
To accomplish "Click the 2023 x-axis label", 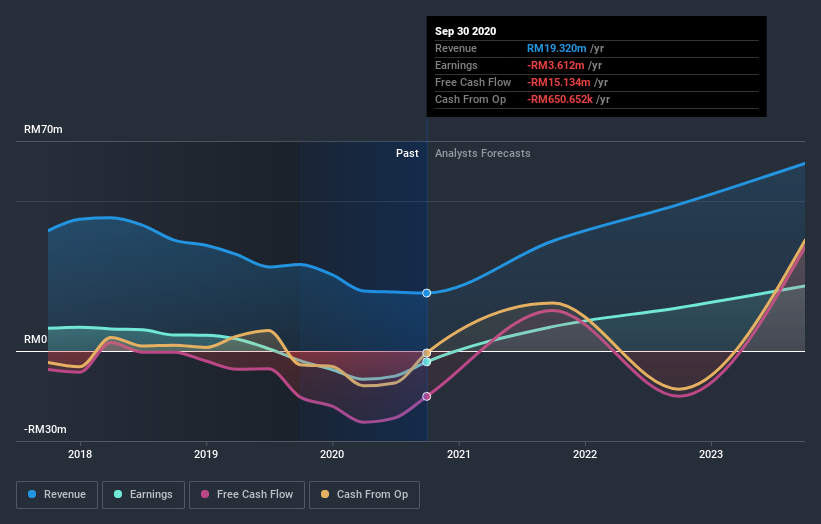I will (x=711, y=454).
